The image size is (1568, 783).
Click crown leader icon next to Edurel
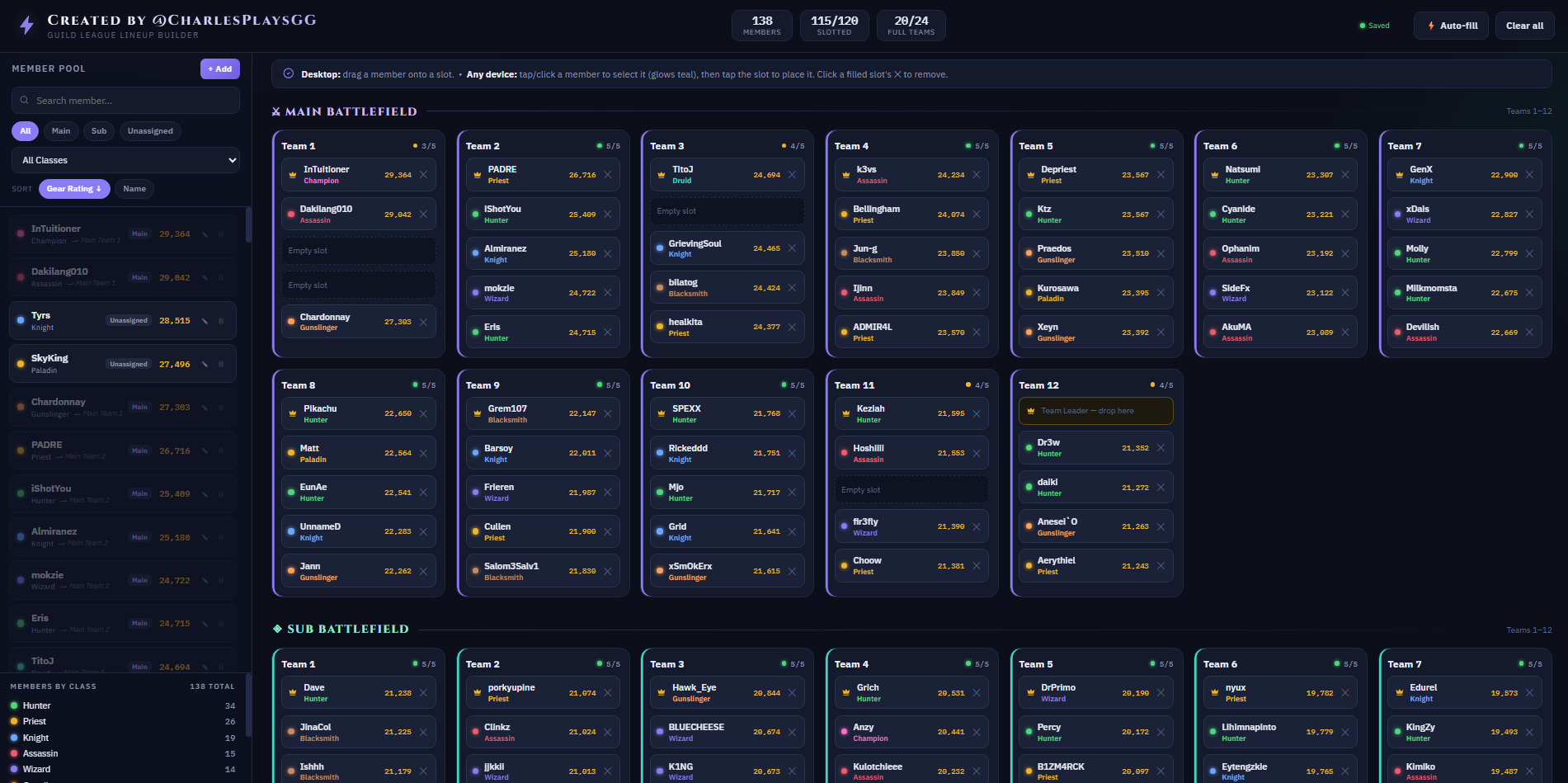coord(1400,693)
